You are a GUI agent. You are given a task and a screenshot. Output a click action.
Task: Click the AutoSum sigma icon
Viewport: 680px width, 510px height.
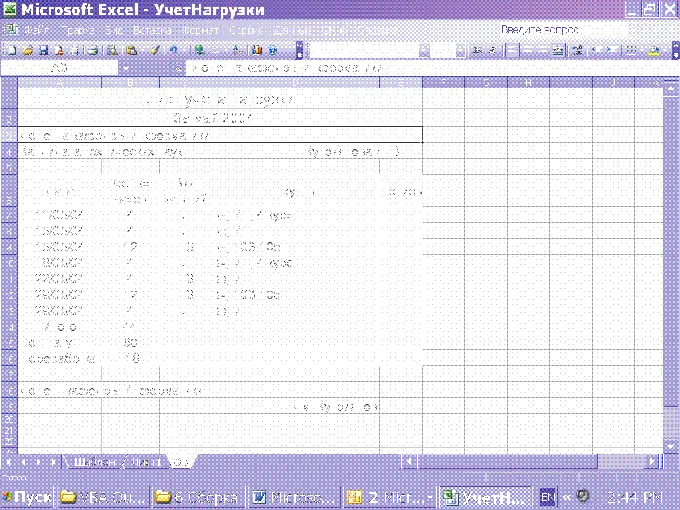(216, 51)
